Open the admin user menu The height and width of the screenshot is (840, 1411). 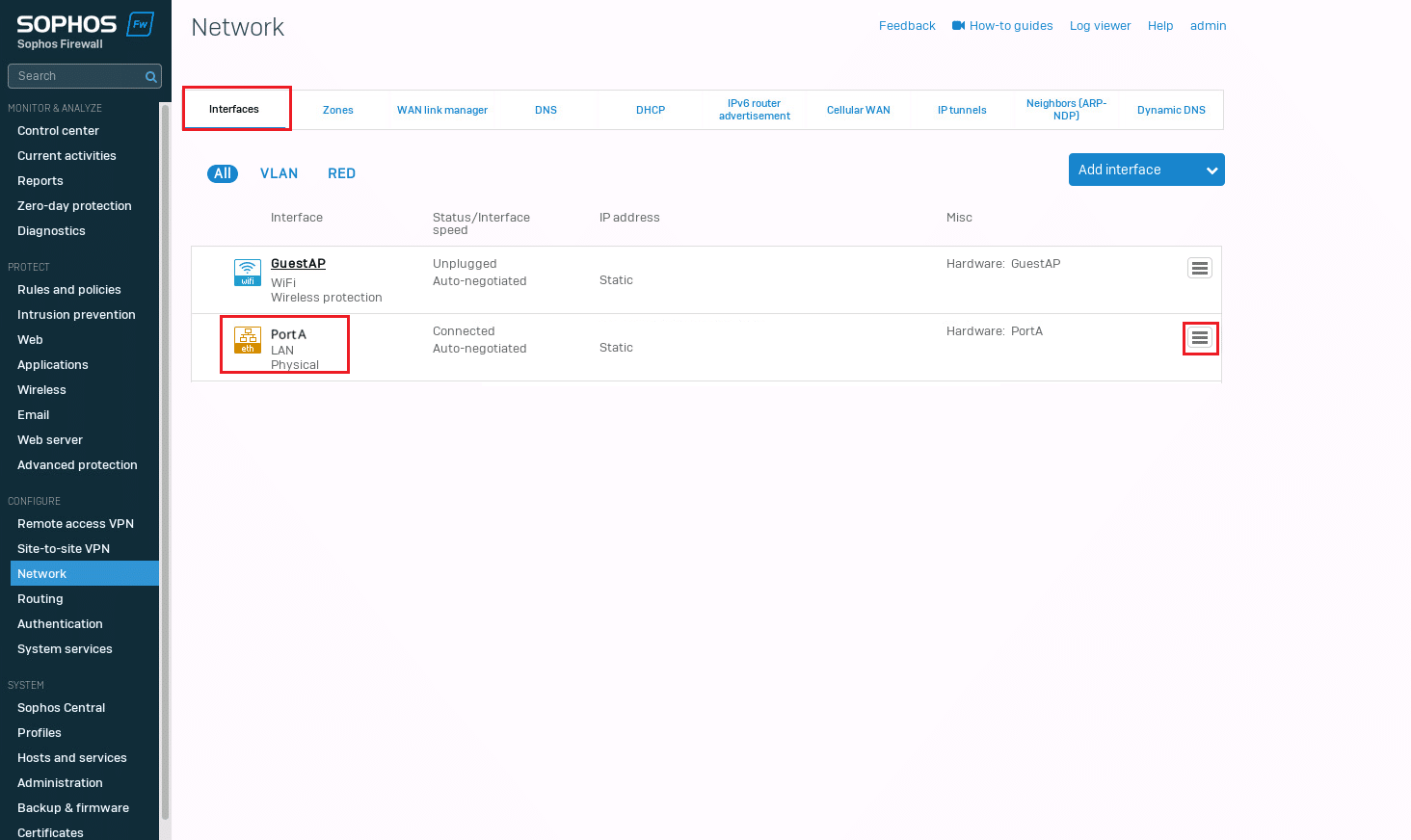click(1208, 26)
